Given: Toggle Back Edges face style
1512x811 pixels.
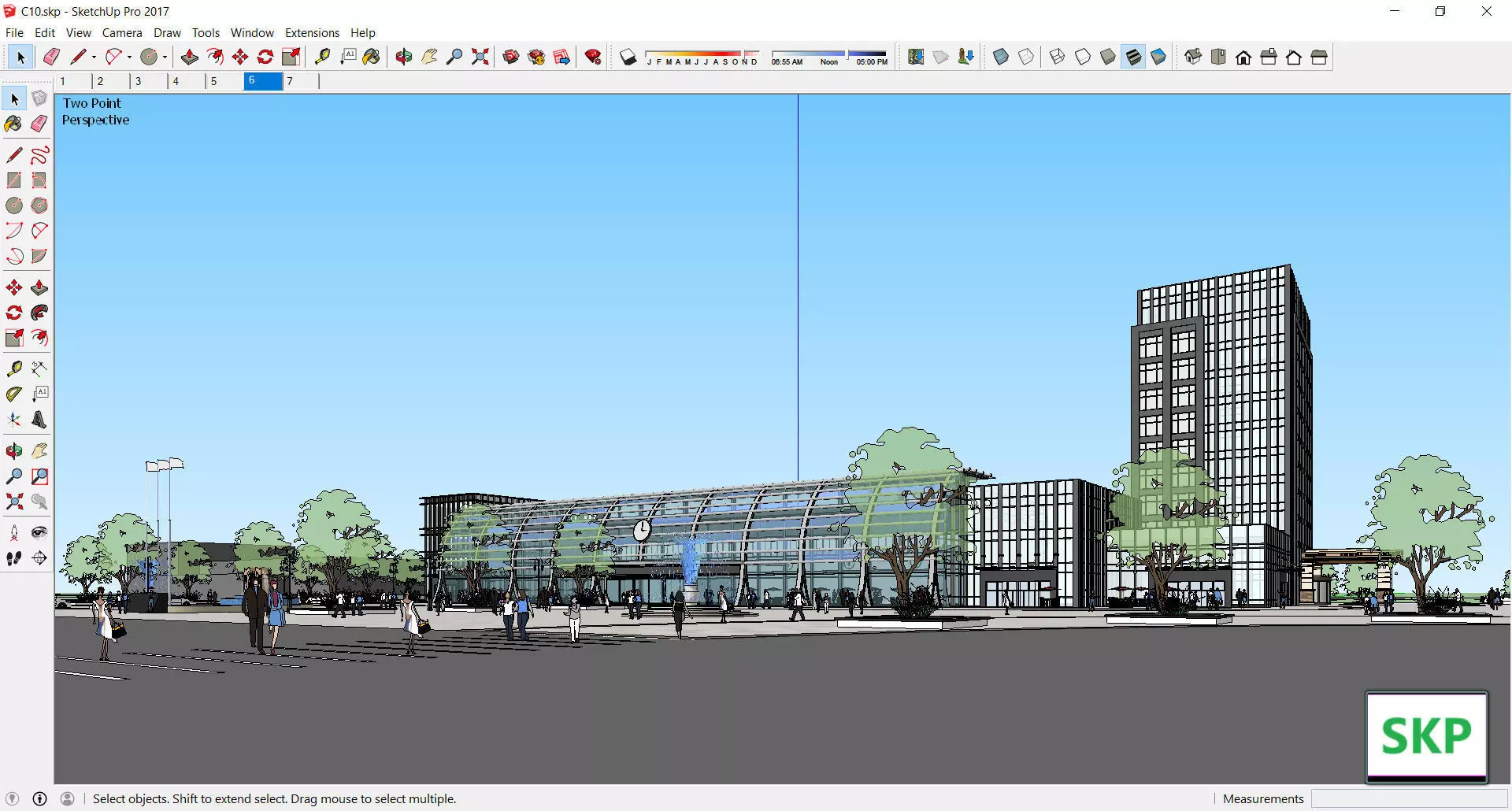Looking at the screenshot, I should [1026, 57].
